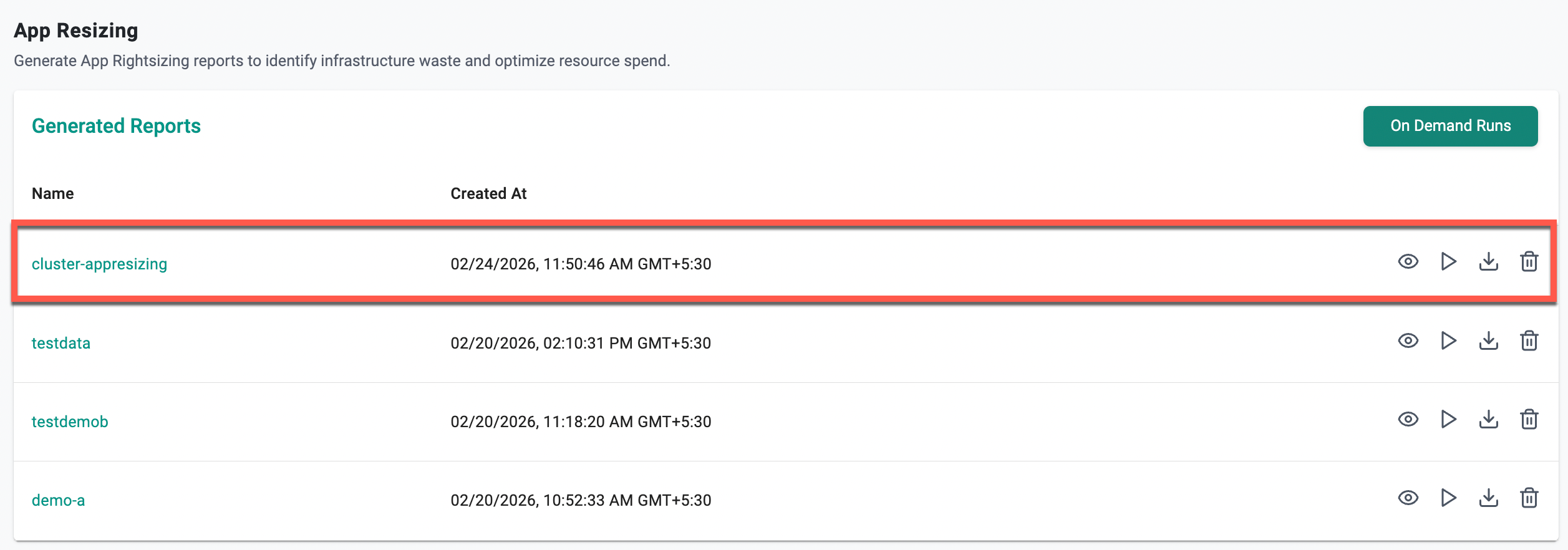View the testdata report via eye icon
Viewport: 1568px width, 550px height.
coord(1408,341)
